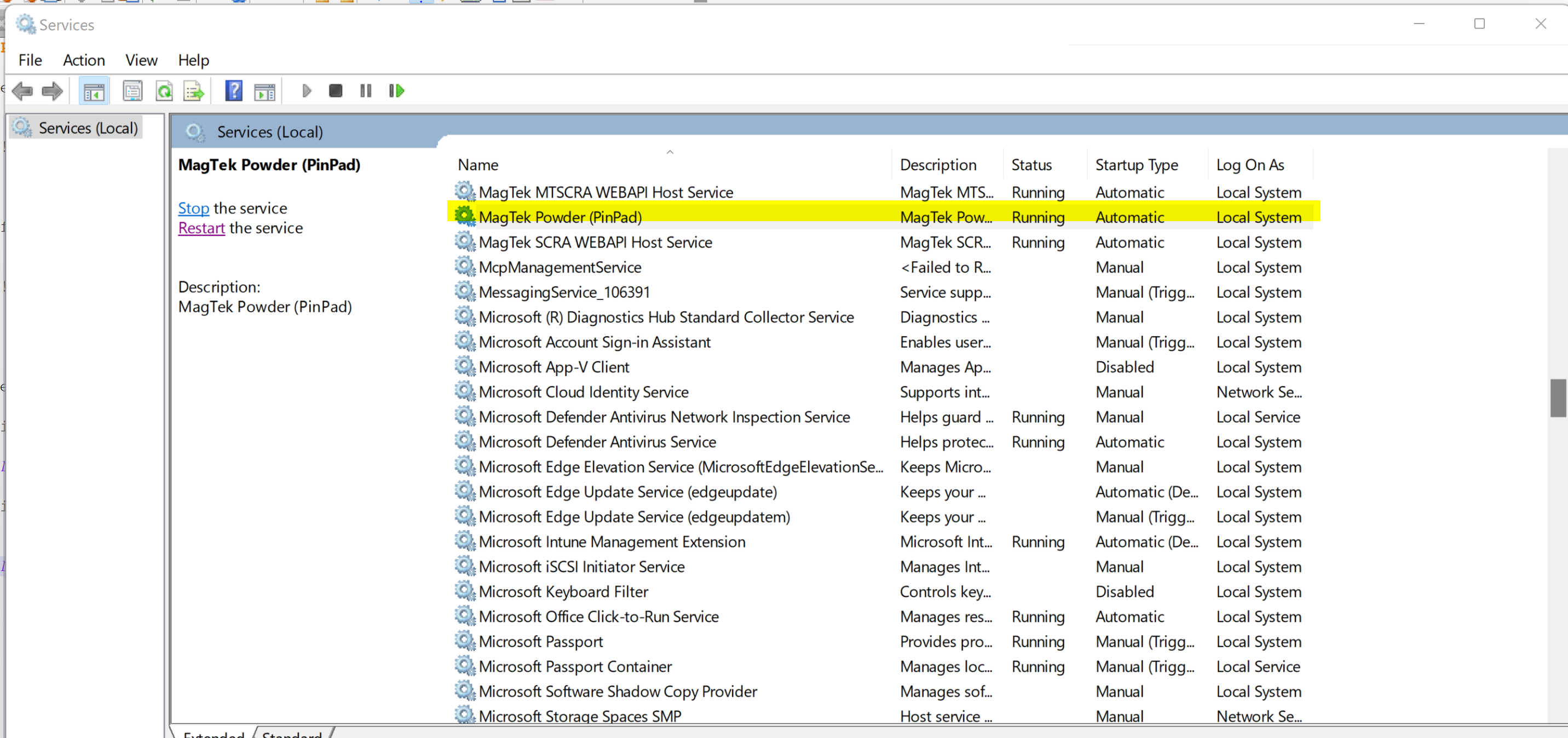The image size is (1568, 738).
Task: Sort by Startup Type column header
Action: [x=1136, y=165]
